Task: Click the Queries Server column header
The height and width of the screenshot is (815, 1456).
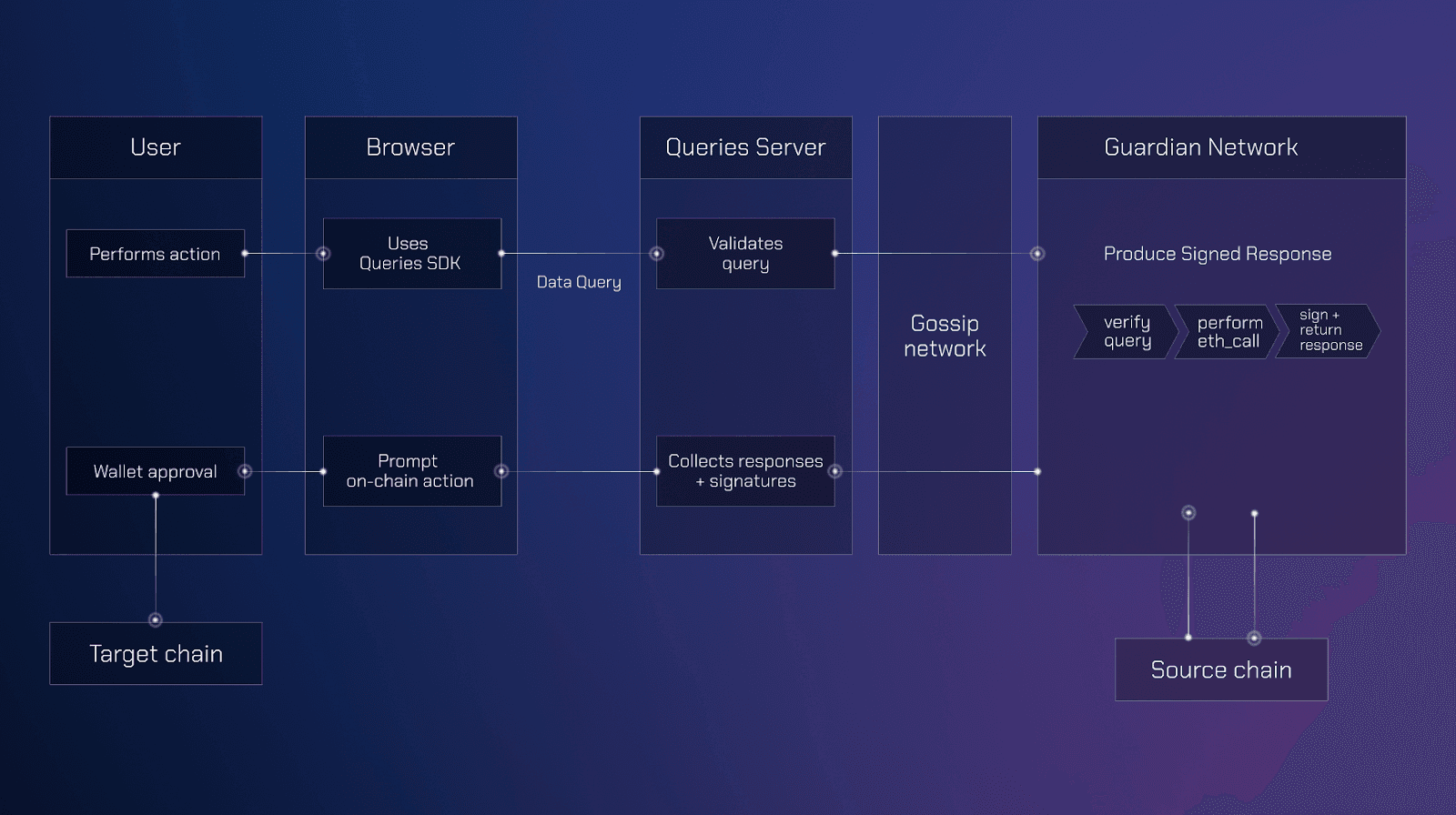Action: tap(745, 147)
